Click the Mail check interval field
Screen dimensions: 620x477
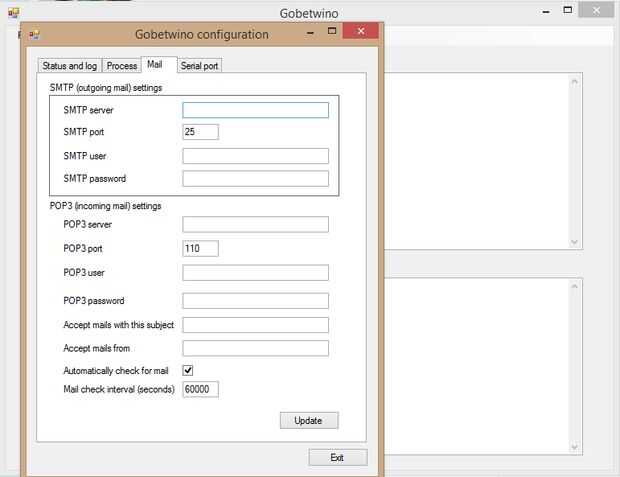pyautogui.click(x=200, y=389)
